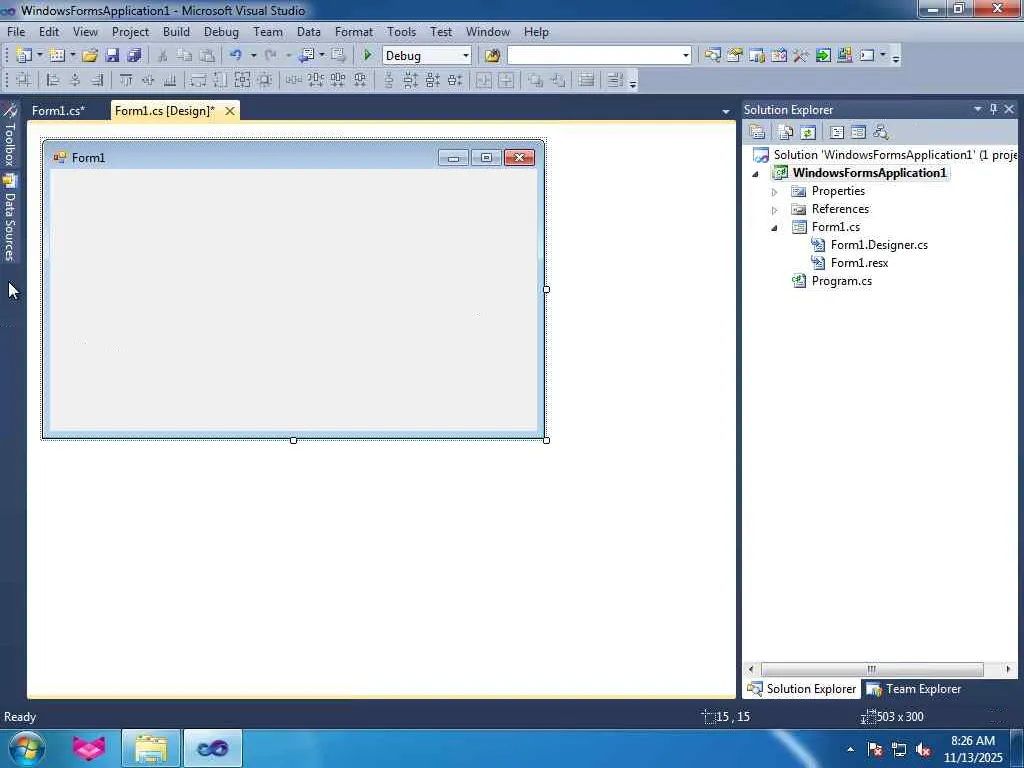This screenshot has width=1024, height=768.
Task: Click the Make Same Width layout icon
Action: coord(198,80)
